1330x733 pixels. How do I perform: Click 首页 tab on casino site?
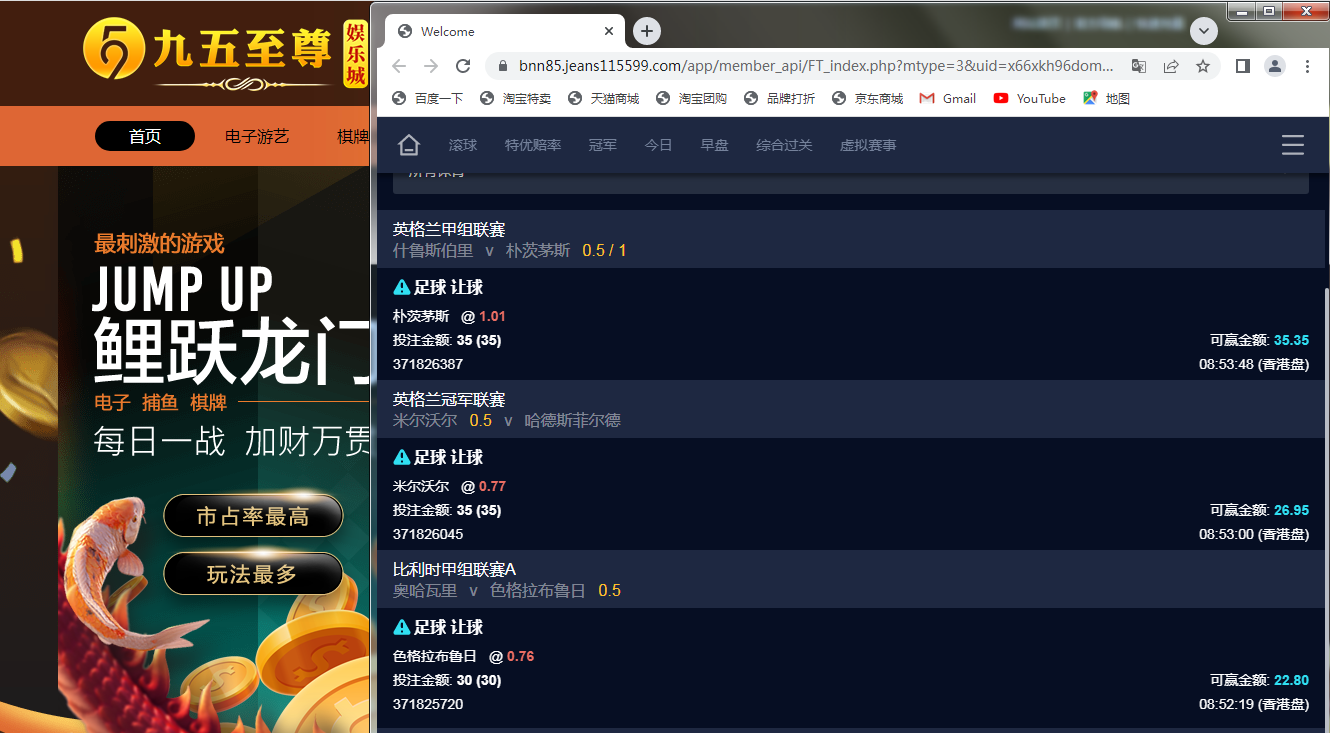[x=145, y=136]
